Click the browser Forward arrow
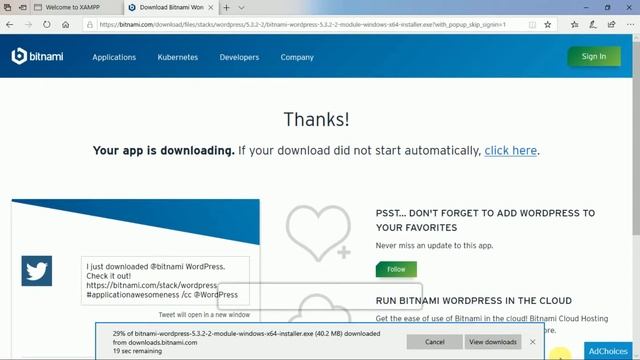The height and width of the screenshot is (360, 640). click(28, 24)
